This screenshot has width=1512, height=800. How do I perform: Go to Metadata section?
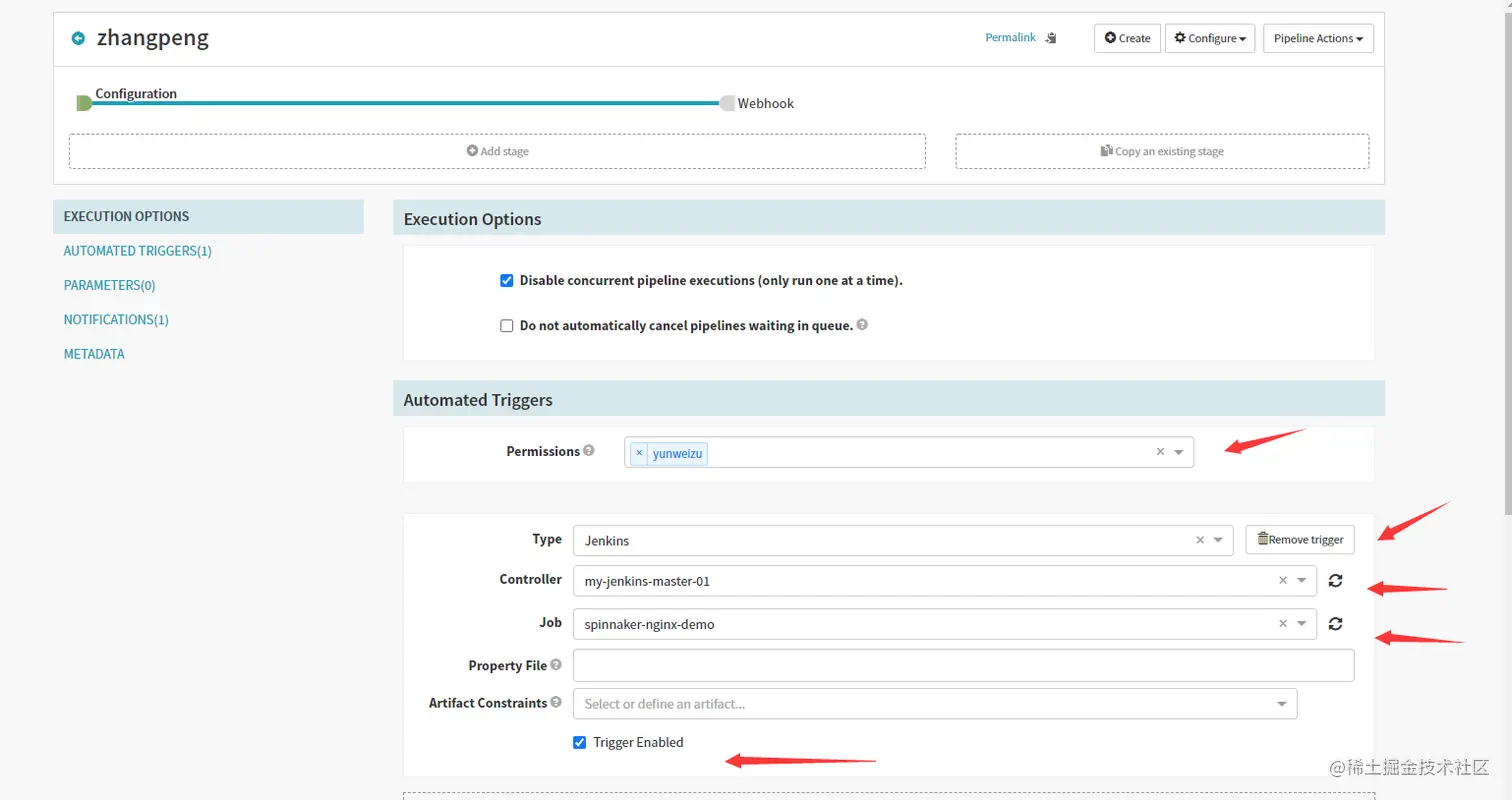(94, 354)
